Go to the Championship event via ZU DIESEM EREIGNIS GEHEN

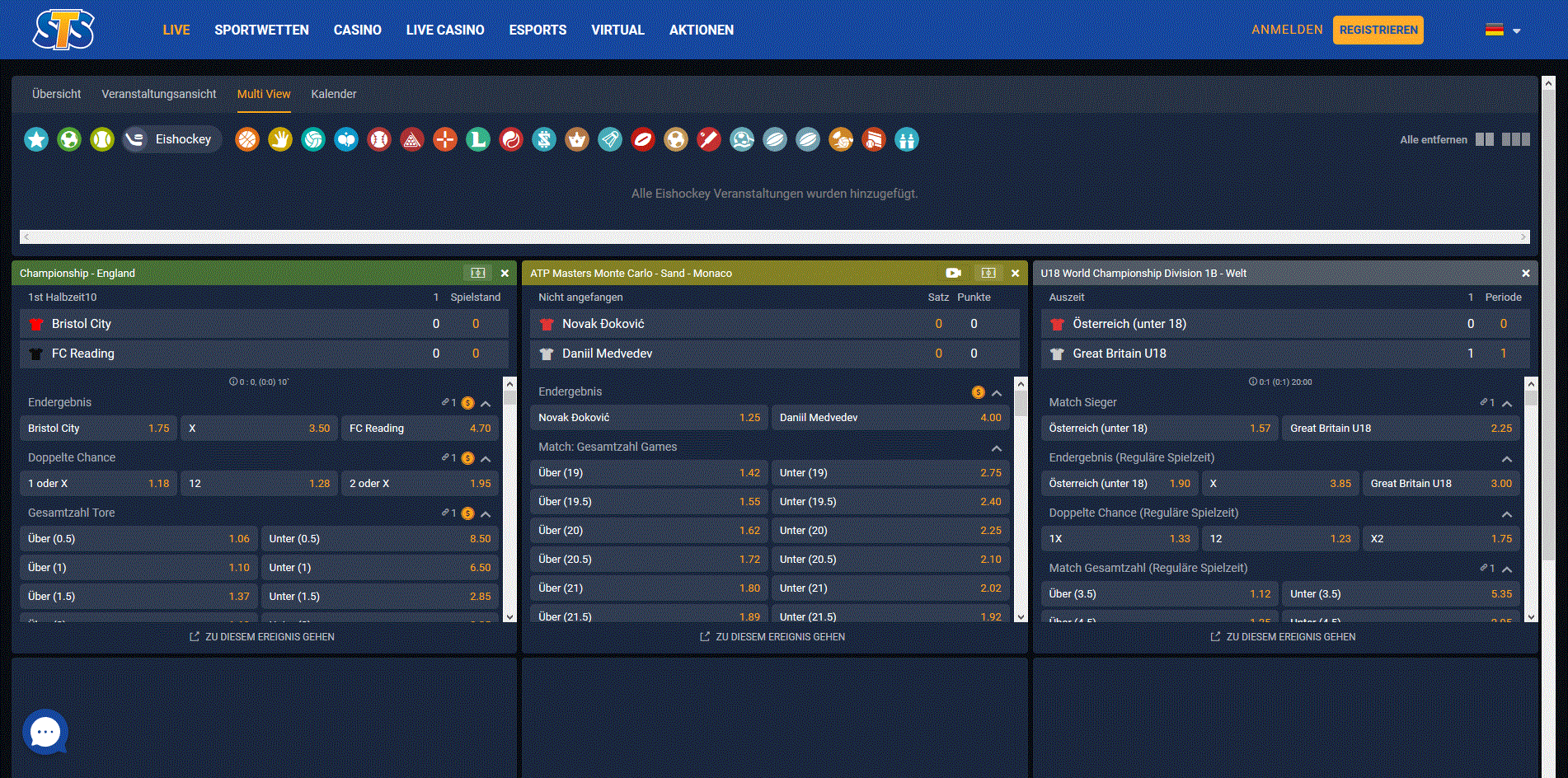[x=262, y=637]
